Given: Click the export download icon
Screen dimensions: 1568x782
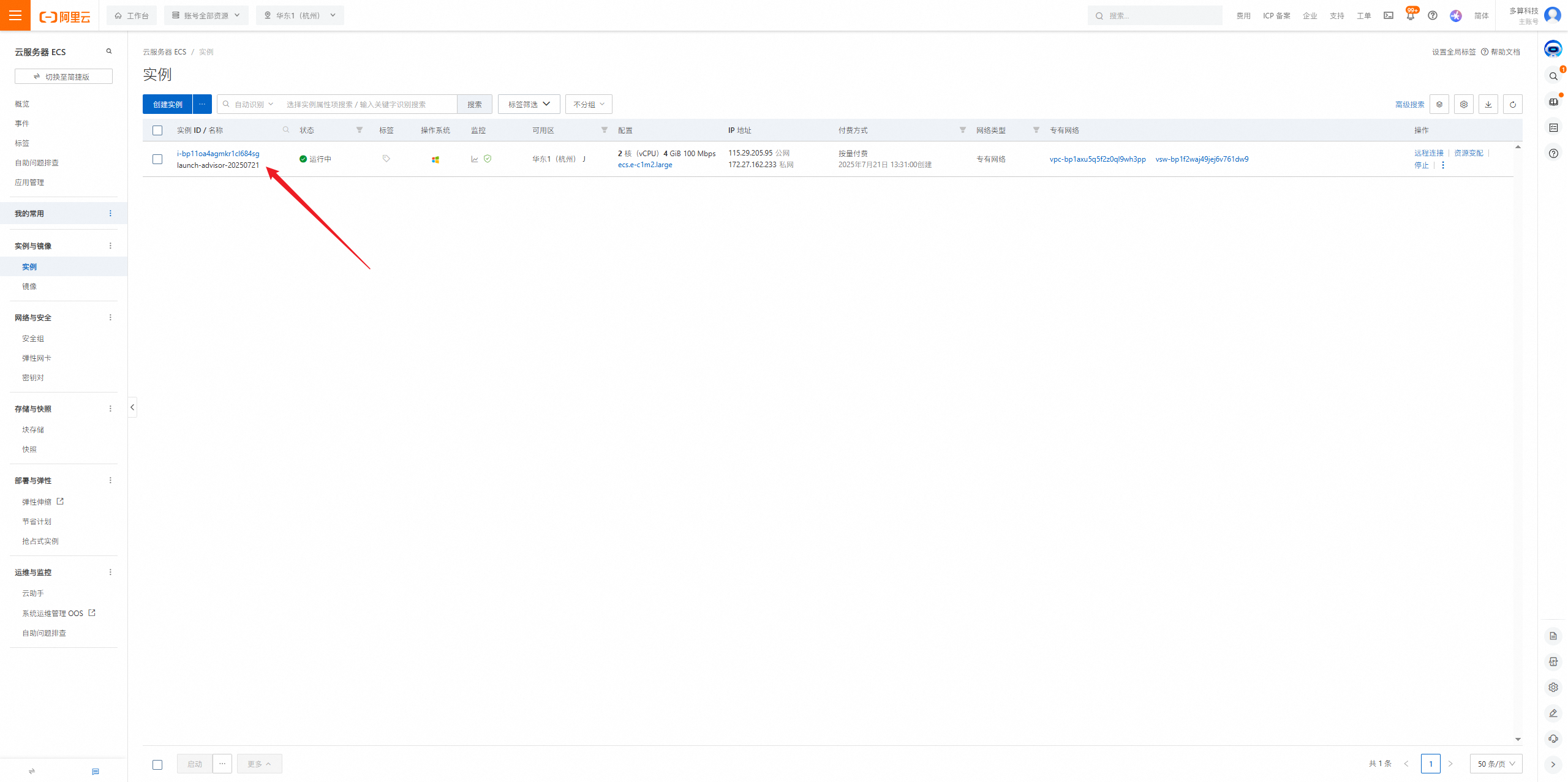Looking at the screenshot, I should [1488, 104].
